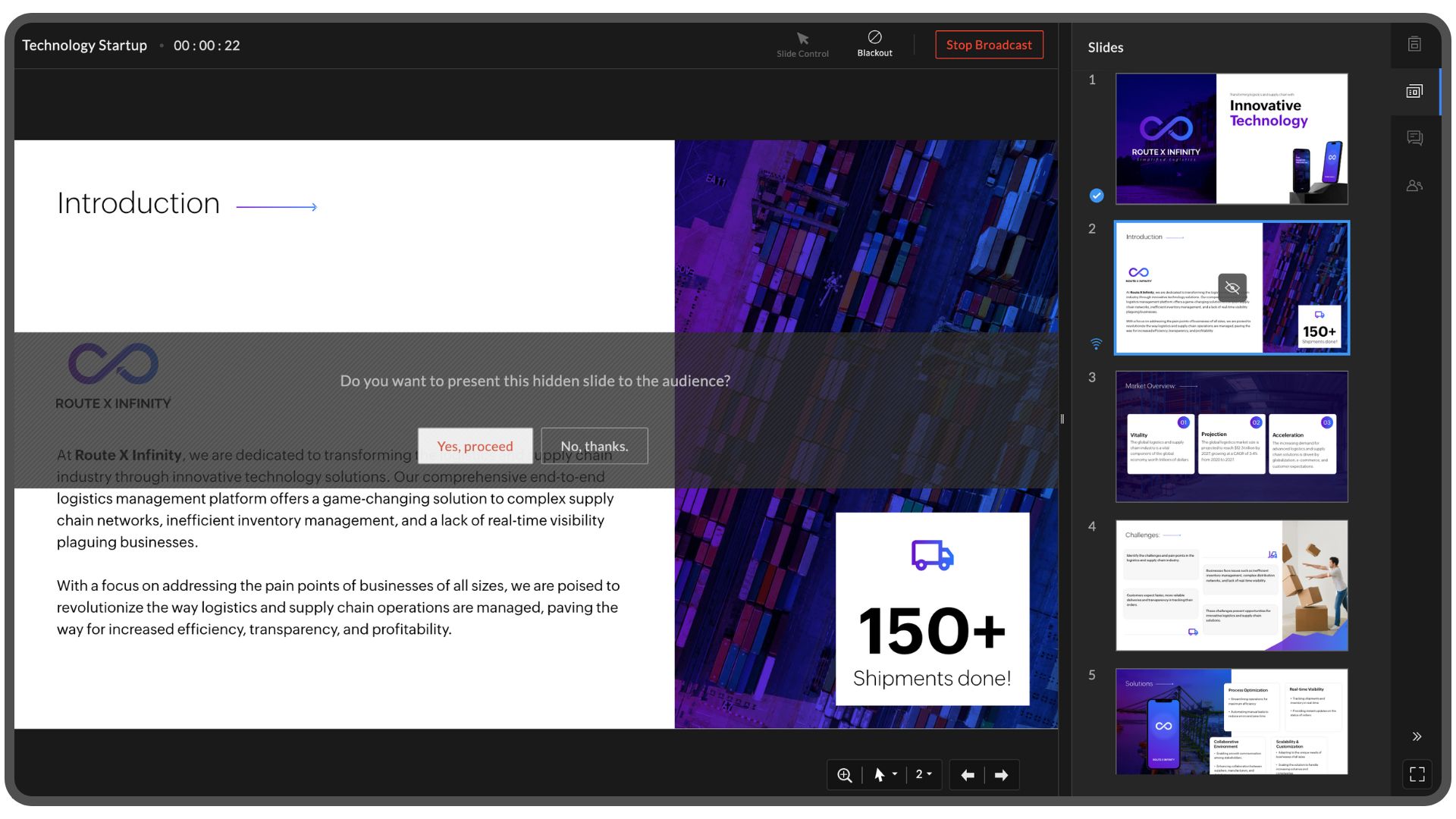Screen dimensions: 1456x819
Task: Click the 00:00:22 timer
Action: point(207,45)
